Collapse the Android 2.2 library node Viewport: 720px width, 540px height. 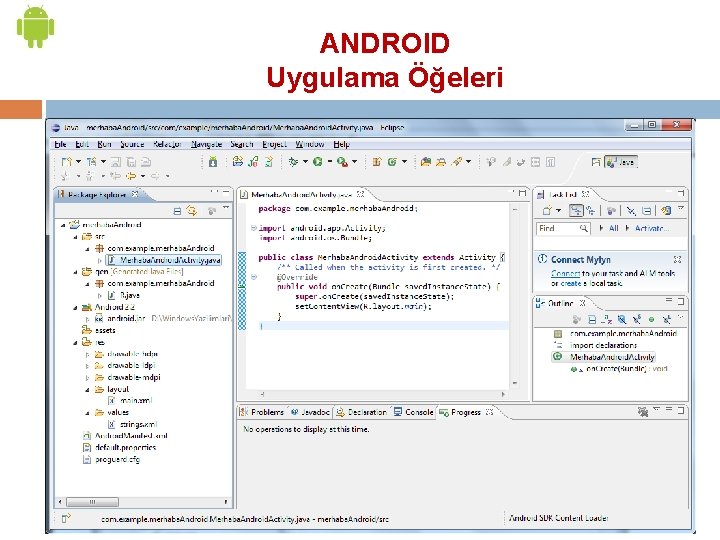pyautogui.click(x=75, y=307)
